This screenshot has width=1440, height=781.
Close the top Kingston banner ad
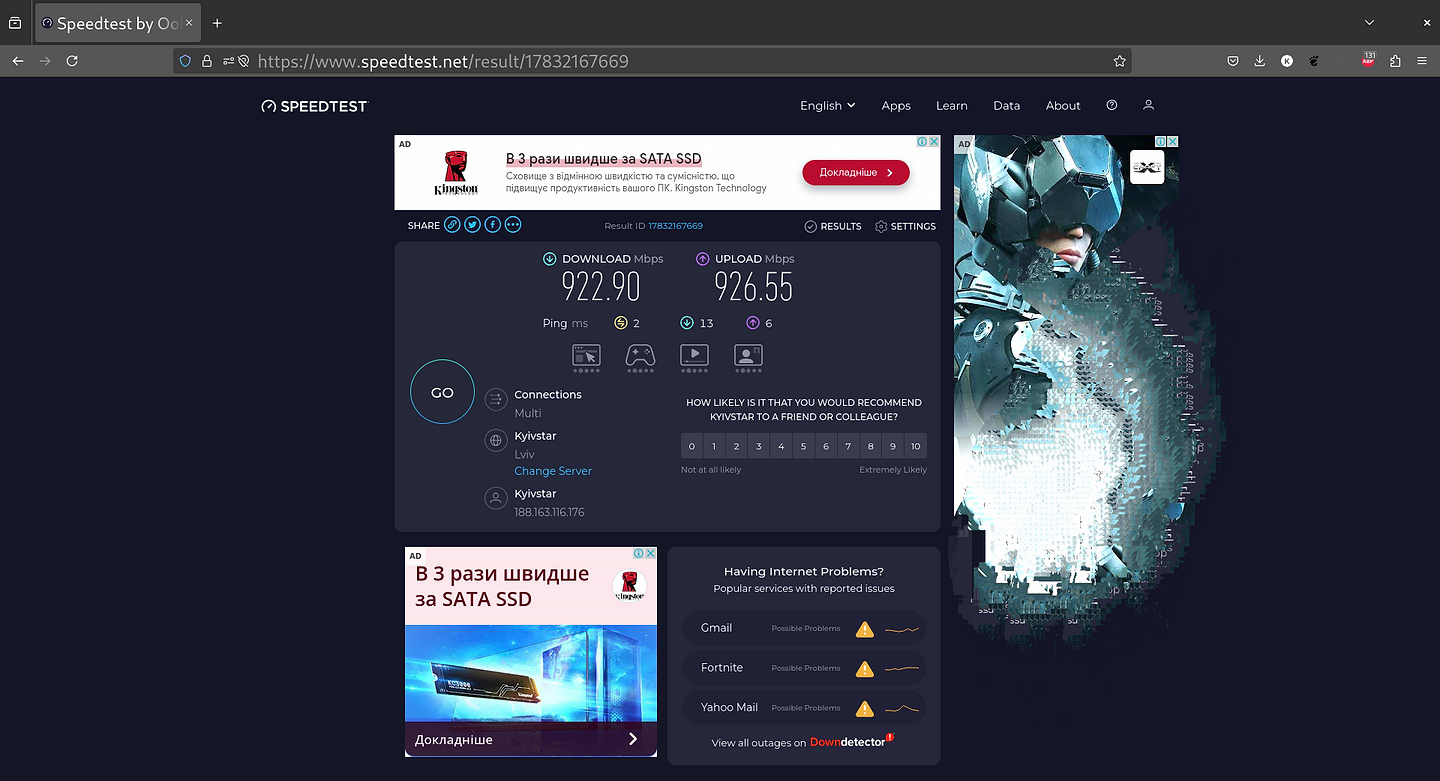pyautogui.click(x=934, y=142)
